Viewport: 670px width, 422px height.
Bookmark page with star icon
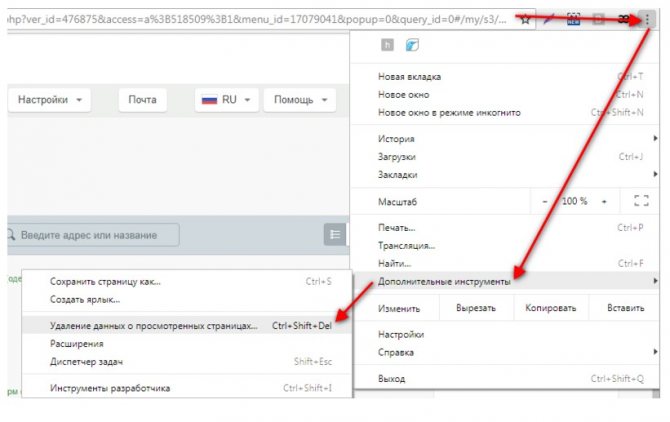coord(524,19)
